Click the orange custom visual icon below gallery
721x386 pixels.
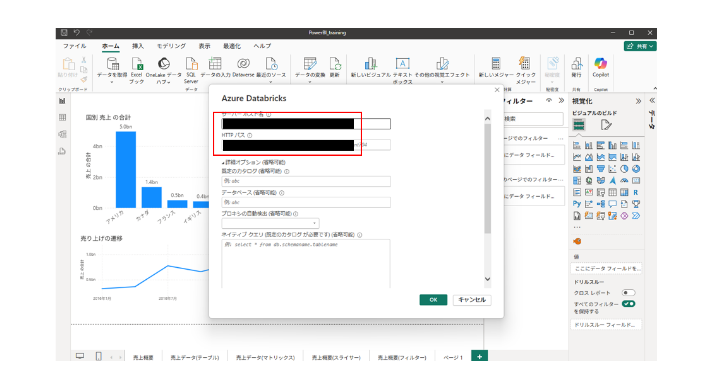577,241
